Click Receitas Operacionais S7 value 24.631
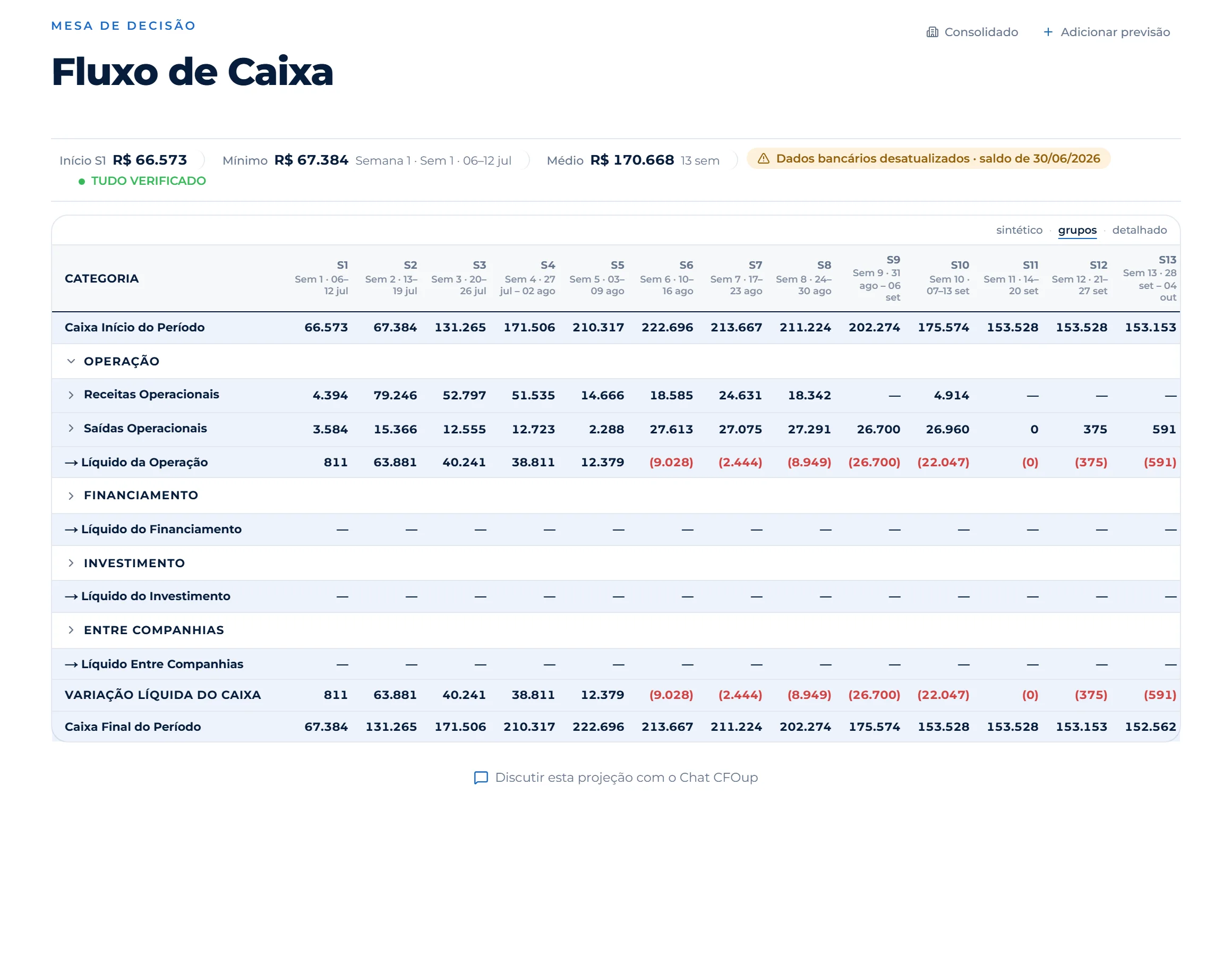Viewport: 1232px width, 956px height. pyautogui.click(x=740, y=395)
